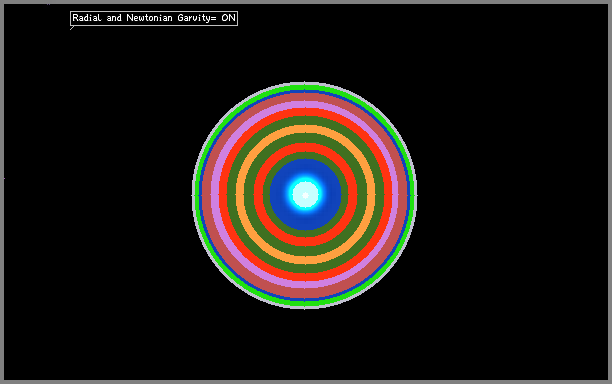This screenshot has width=612, height=384.
Task: Select the bright cyan glowing core
Action: (305, 194)
